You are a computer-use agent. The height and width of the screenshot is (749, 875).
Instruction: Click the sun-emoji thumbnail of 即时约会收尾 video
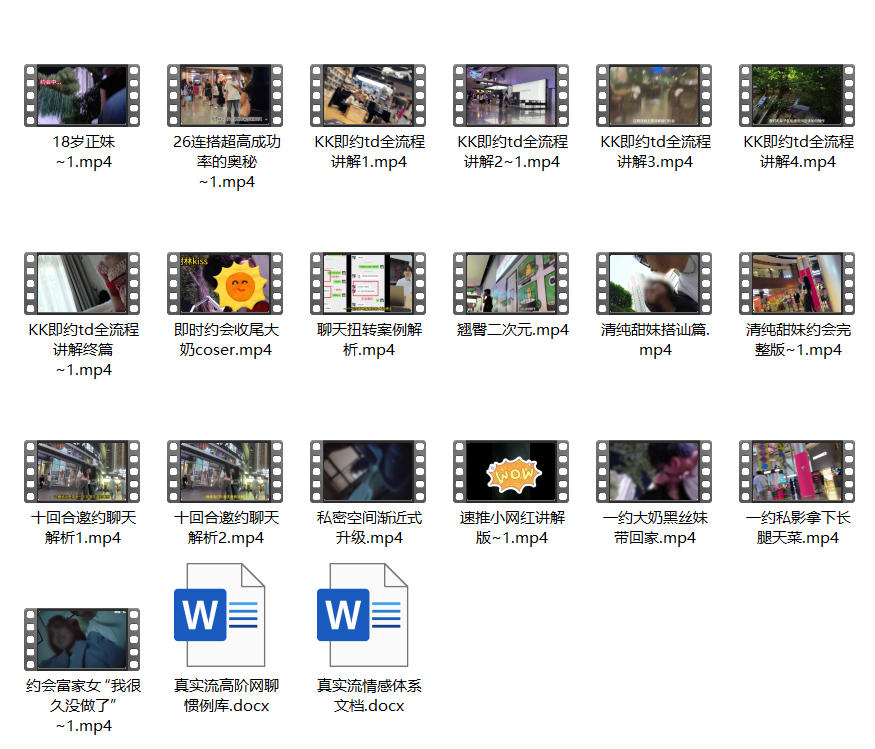point(225,284)
